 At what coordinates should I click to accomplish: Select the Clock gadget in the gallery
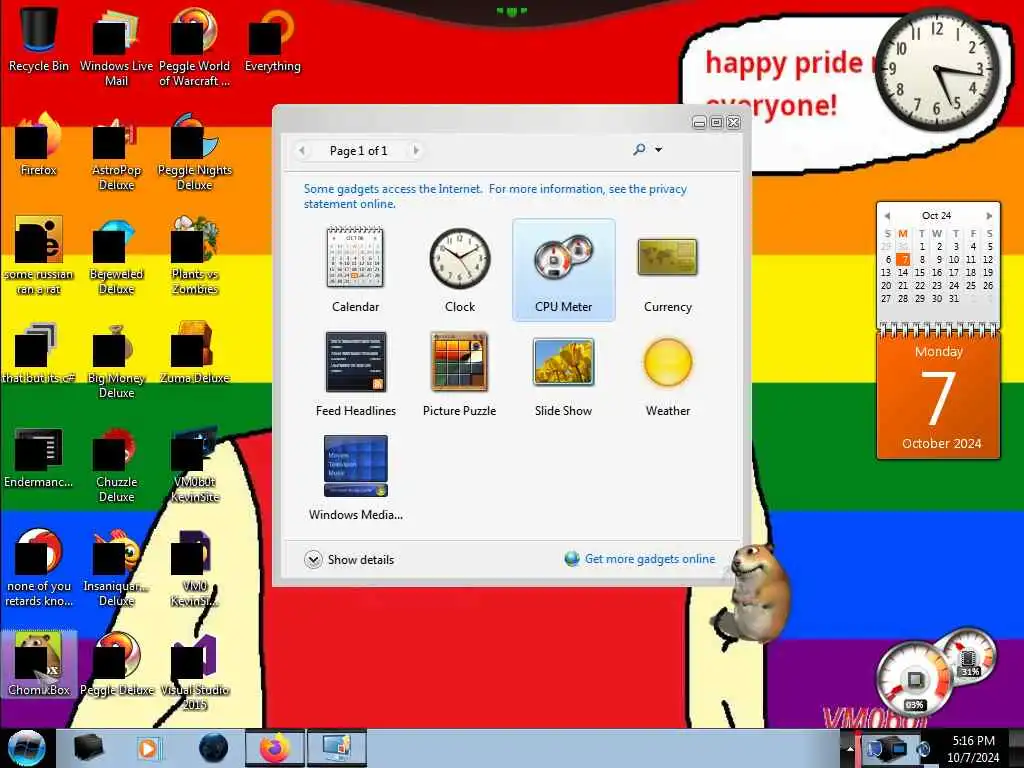(460, 269)
